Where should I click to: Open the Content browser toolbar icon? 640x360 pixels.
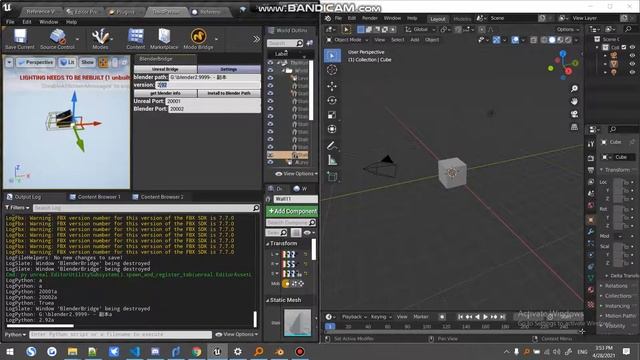[136, 39]
